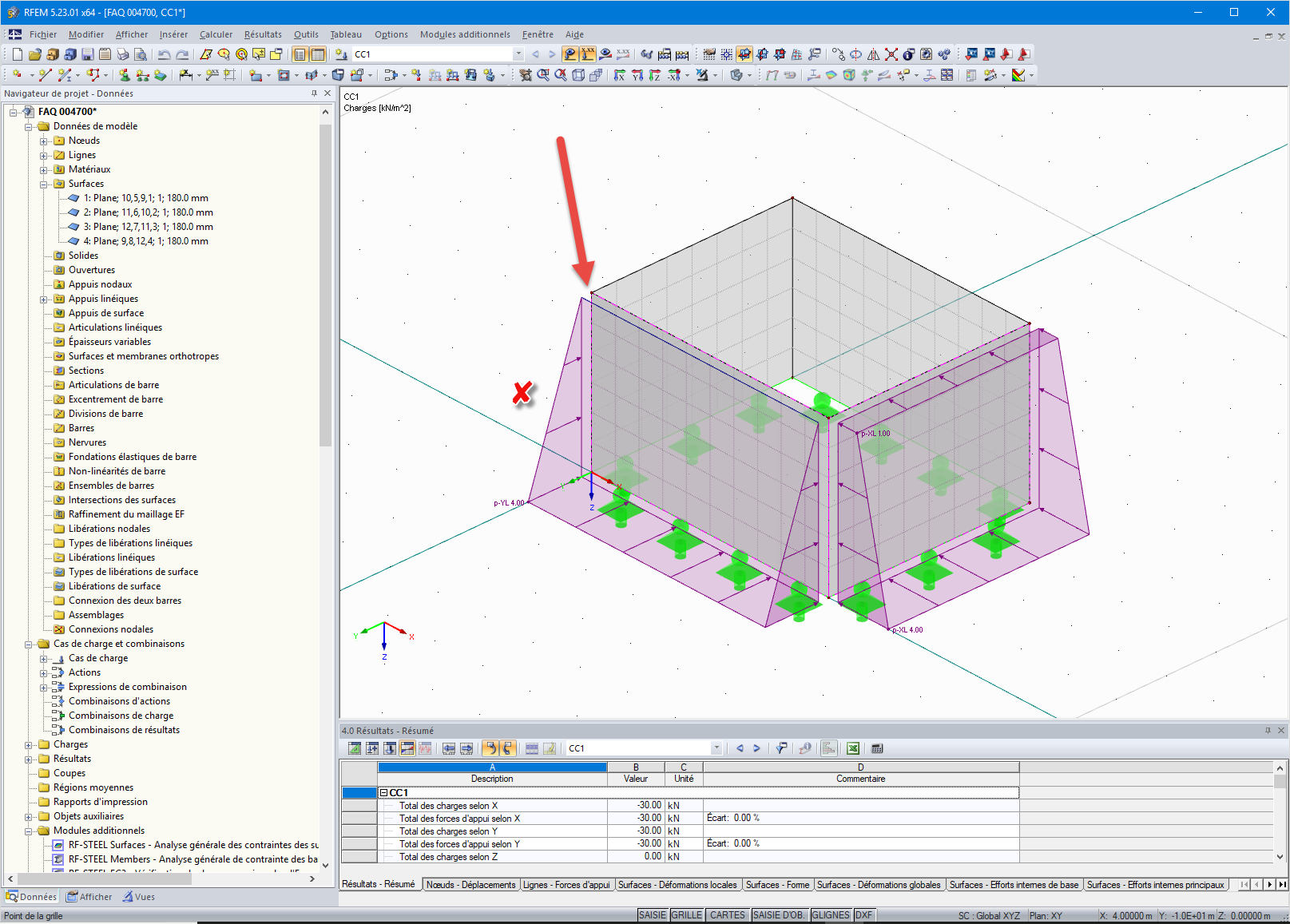Click the next arrow in results table toolbar
Screen dimensions: 1290x924
tap(756, 748)
